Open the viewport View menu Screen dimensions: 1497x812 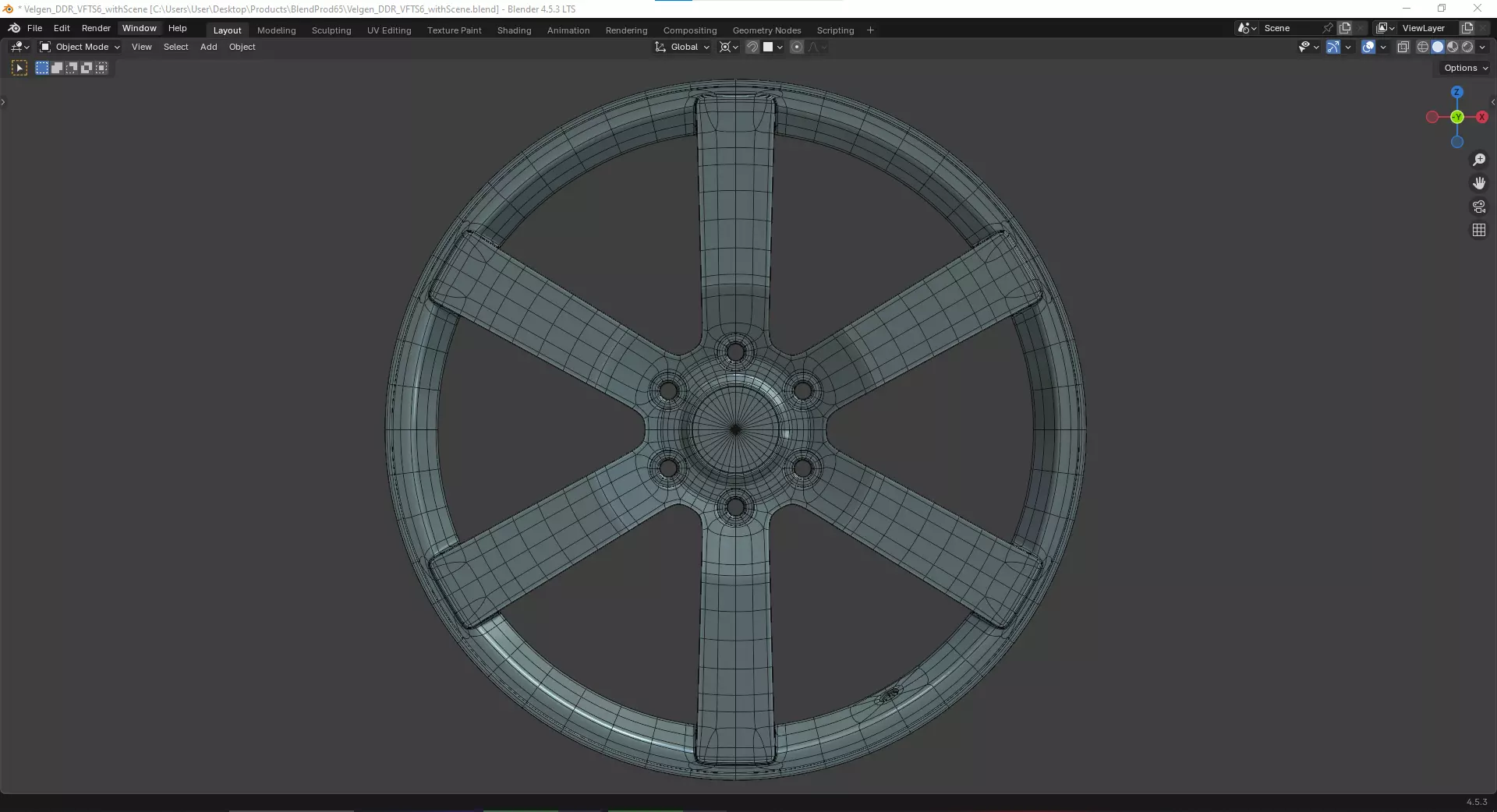[x=142, y=47]
